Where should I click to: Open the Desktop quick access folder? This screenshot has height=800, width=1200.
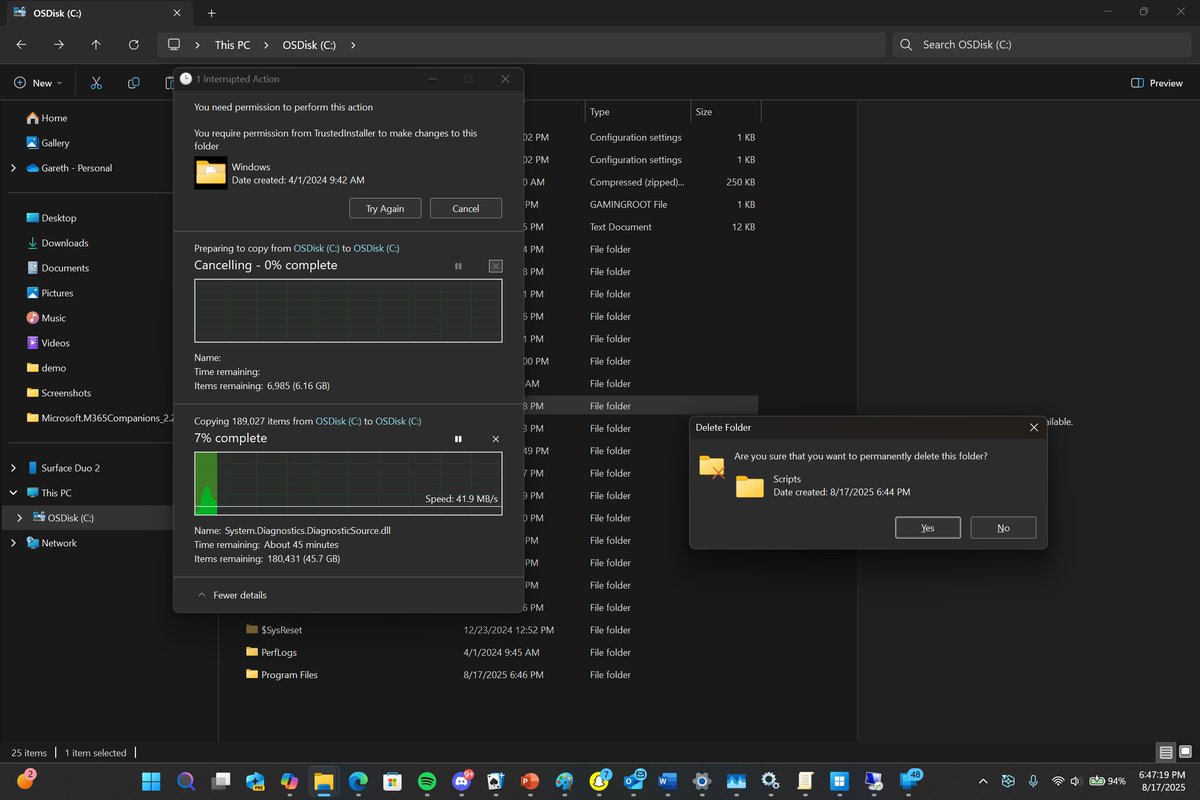(x=51, y=218)
